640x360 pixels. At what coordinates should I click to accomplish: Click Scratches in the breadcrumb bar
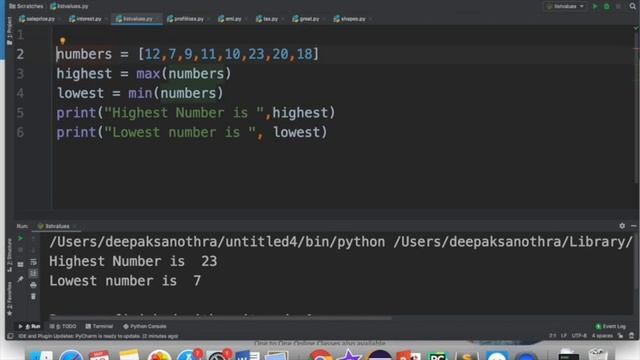(26, 6)
